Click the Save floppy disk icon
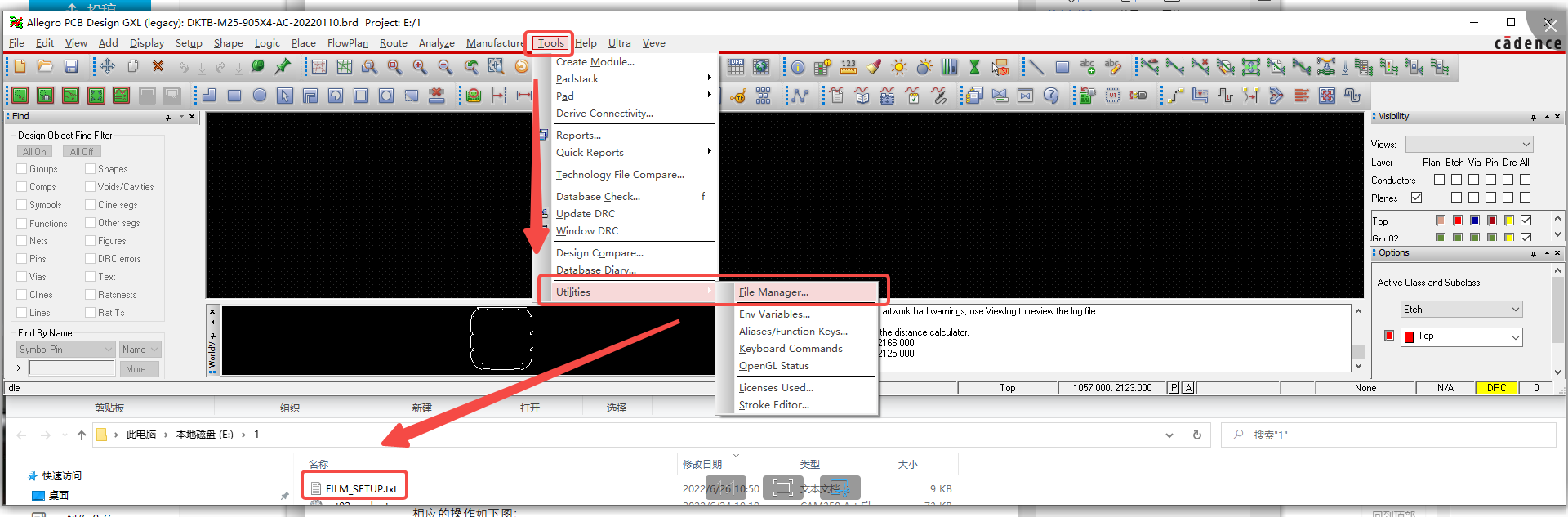 71,67
